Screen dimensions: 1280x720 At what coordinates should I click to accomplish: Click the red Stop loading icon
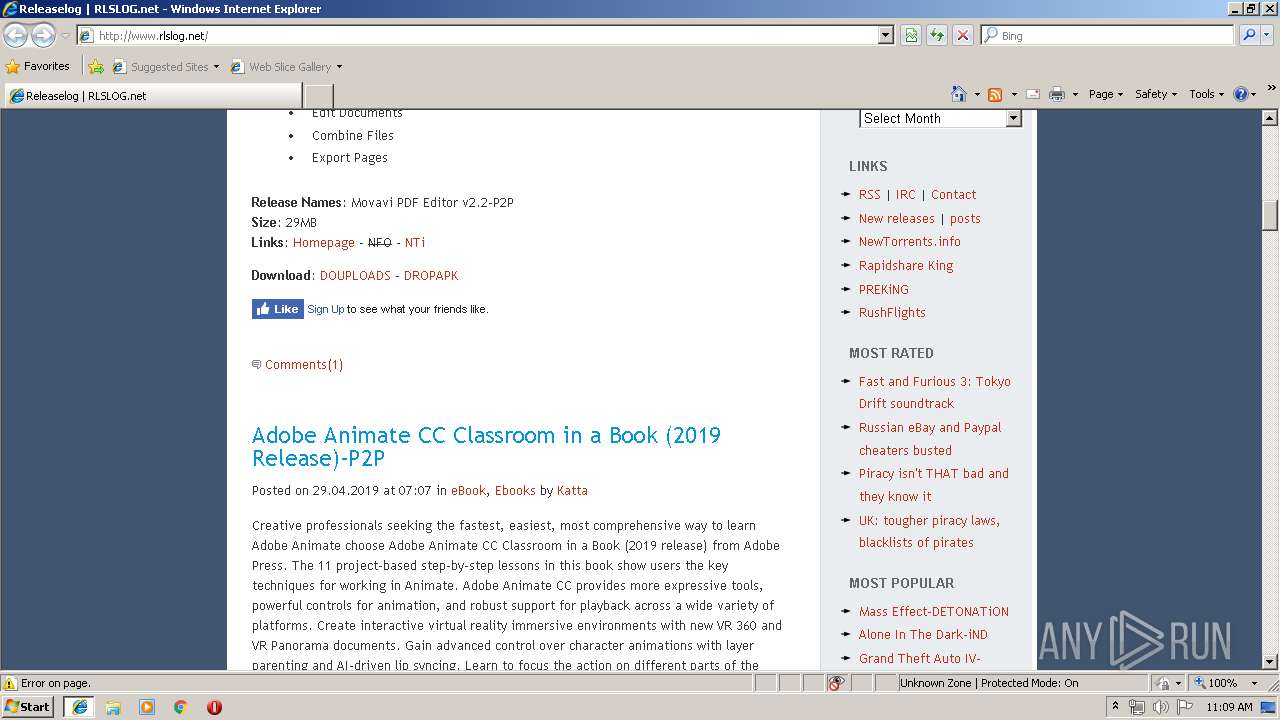tap(963, 35)
